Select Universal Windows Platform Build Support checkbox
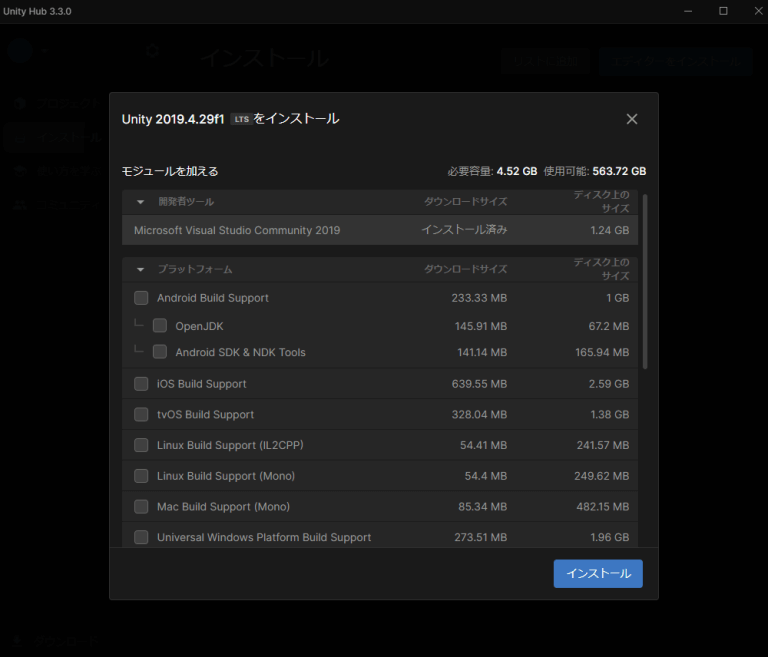Image resolution: width=768 pixels, height=657 pixels. pos(141,537)
